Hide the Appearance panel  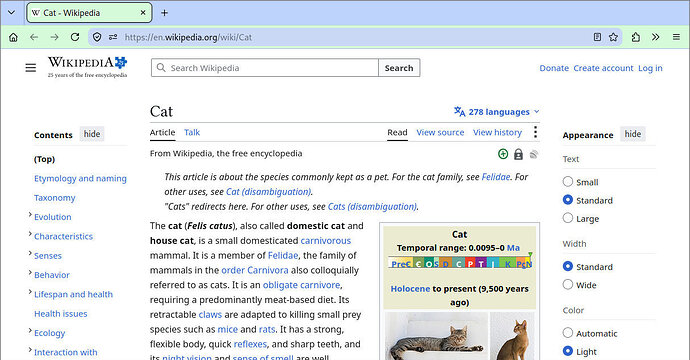tap(633, 134)
